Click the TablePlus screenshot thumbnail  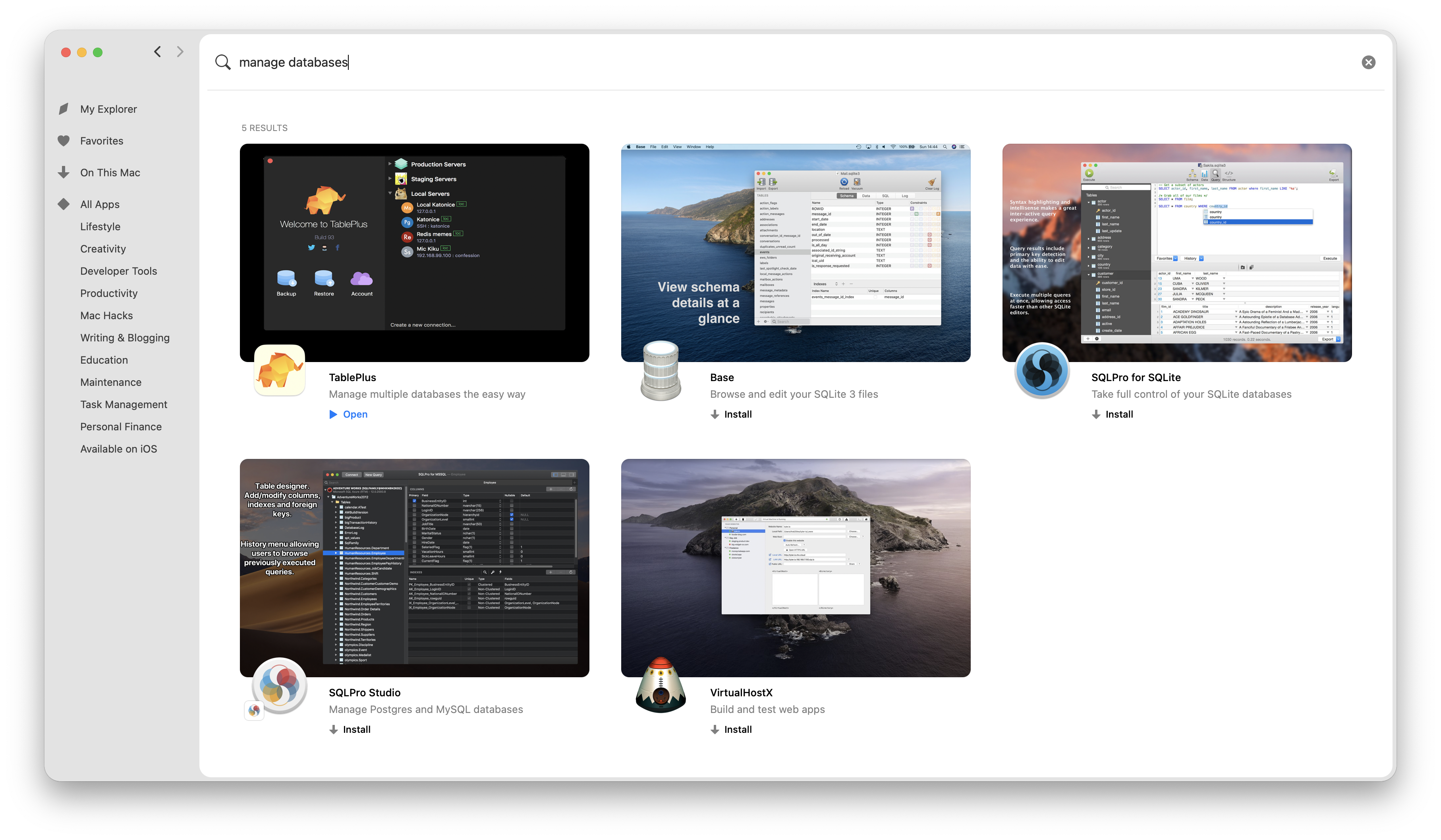[x=415, y=252]
